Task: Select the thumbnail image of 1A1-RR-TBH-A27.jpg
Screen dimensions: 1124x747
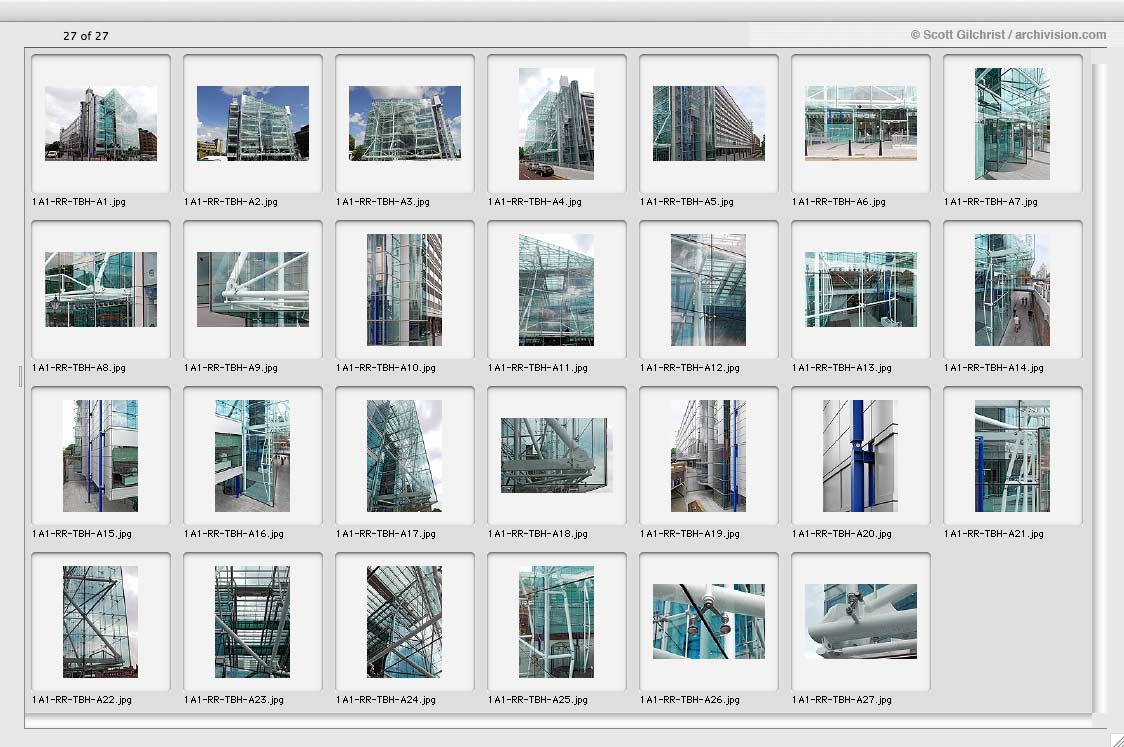Action: (x=861, y=622)
